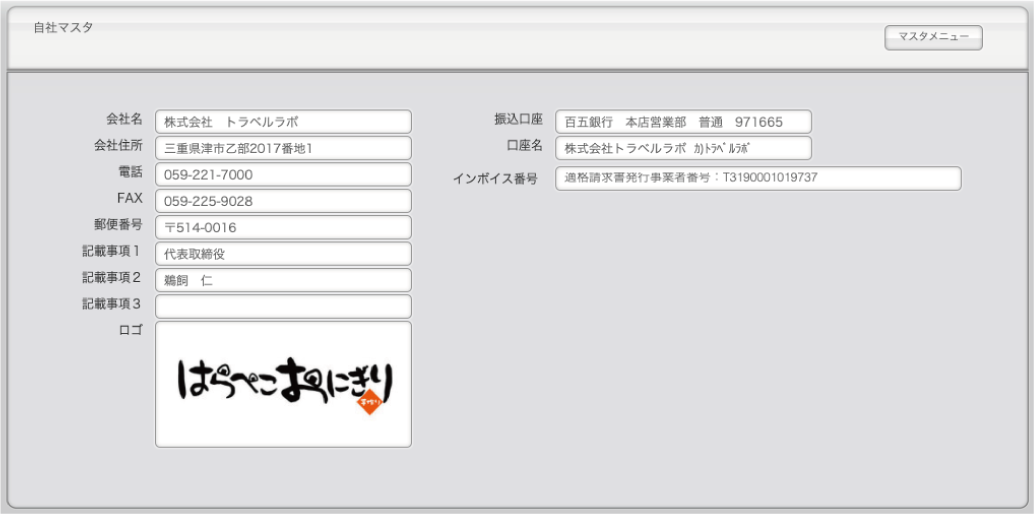Click the 自社マスタ title text

pos(63,28)
